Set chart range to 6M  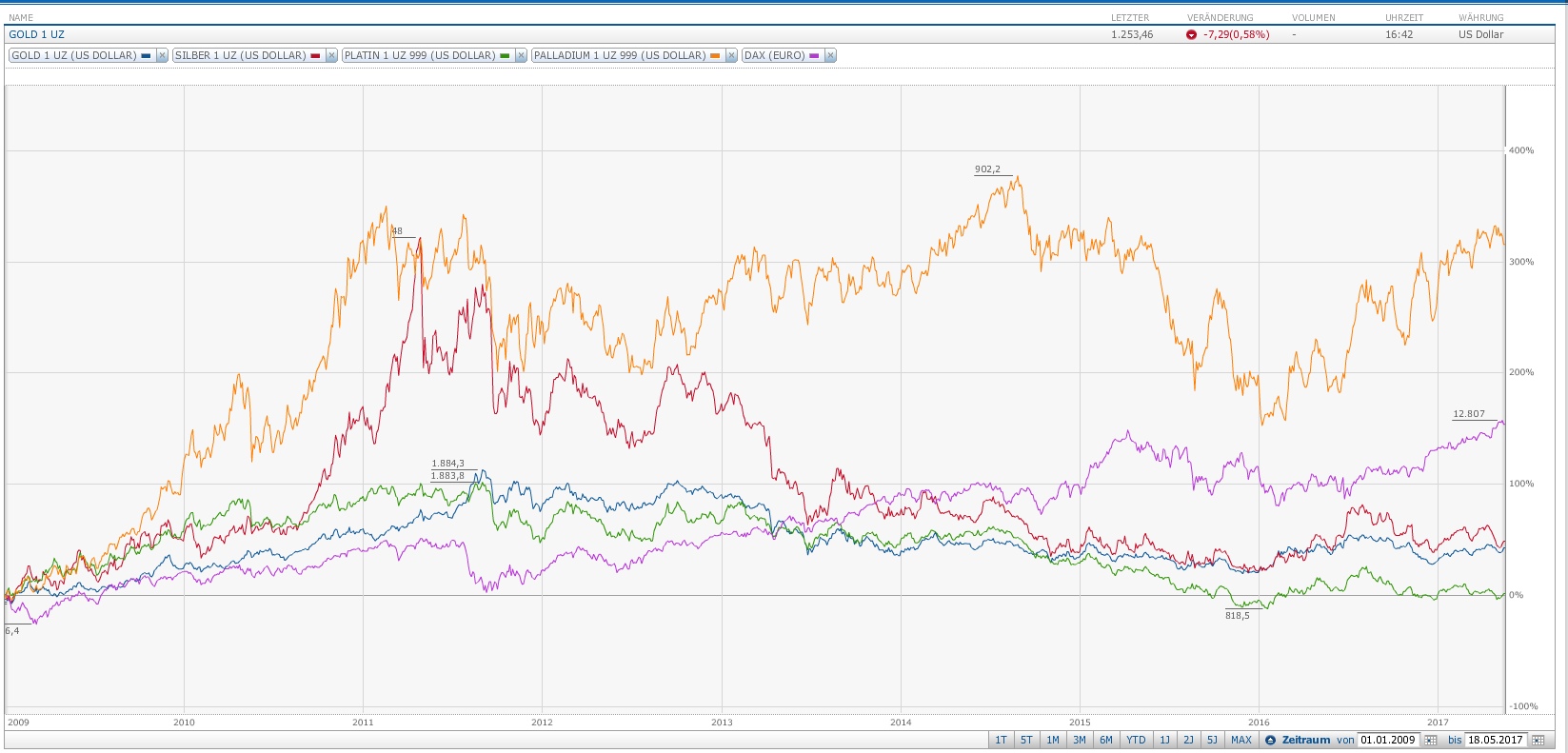[1106, 740]
